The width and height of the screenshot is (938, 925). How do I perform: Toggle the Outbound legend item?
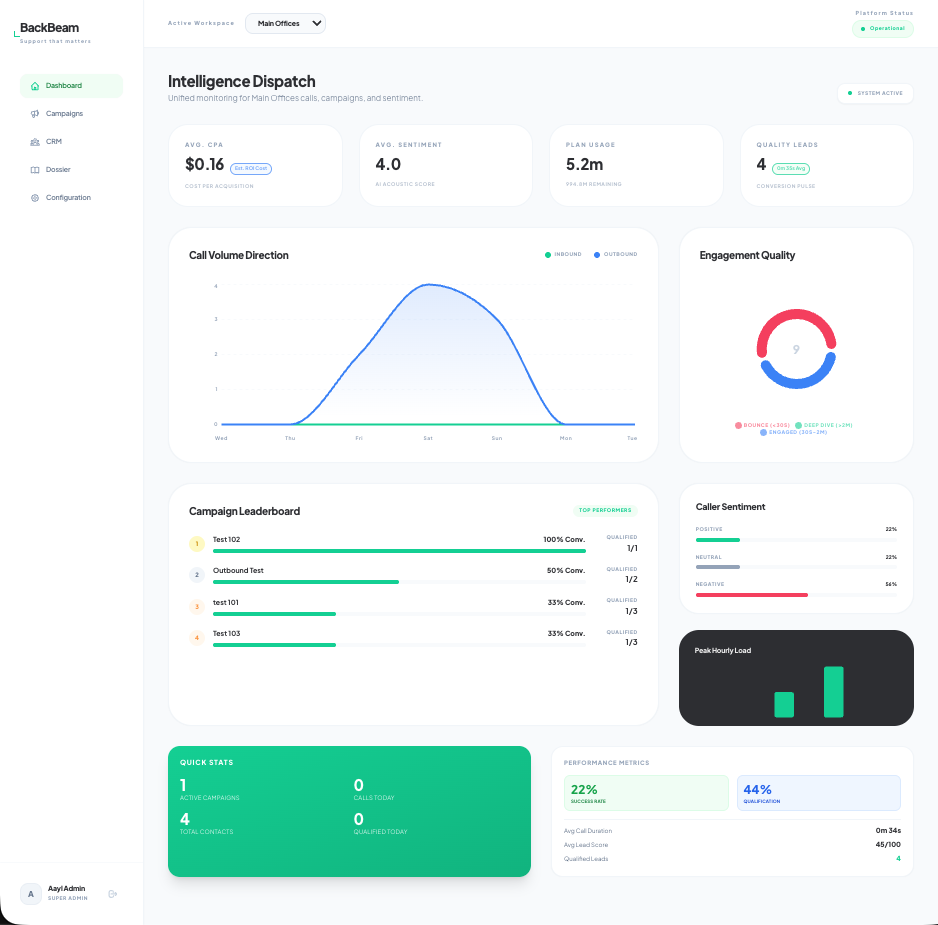click(x=615, y=254)
